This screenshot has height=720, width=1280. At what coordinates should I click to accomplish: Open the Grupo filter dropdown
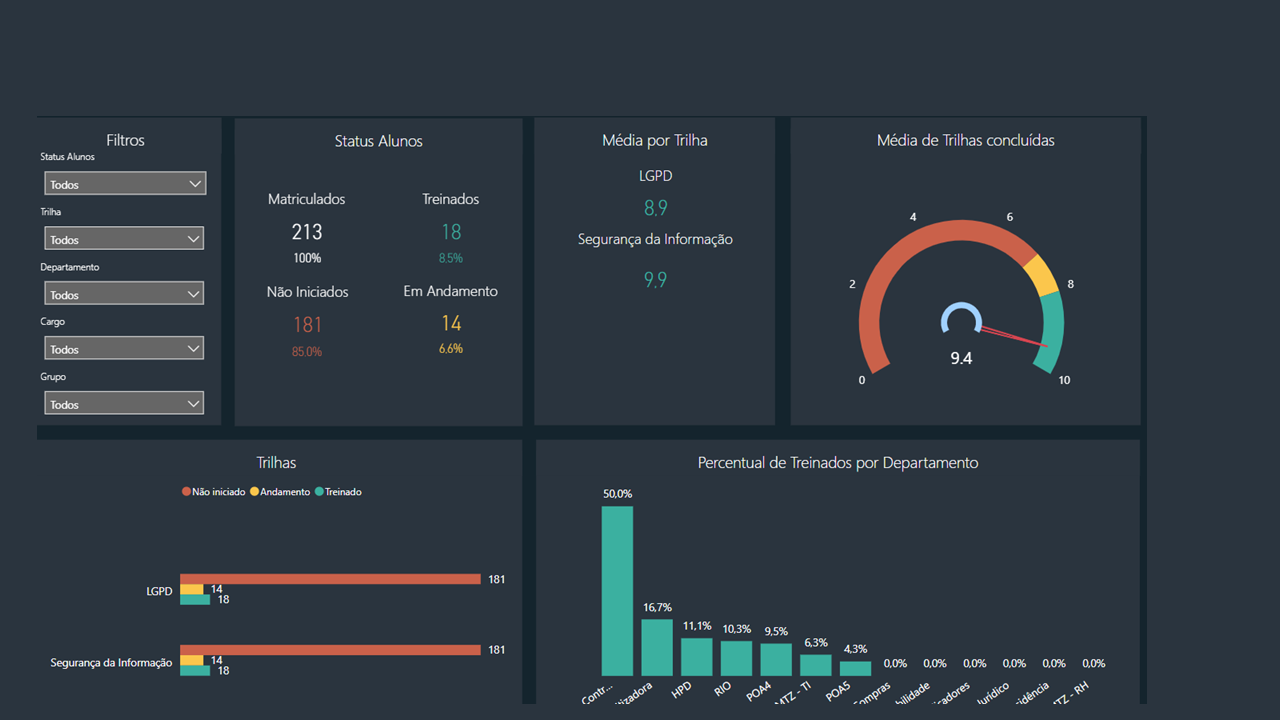(x=124, y=403)
